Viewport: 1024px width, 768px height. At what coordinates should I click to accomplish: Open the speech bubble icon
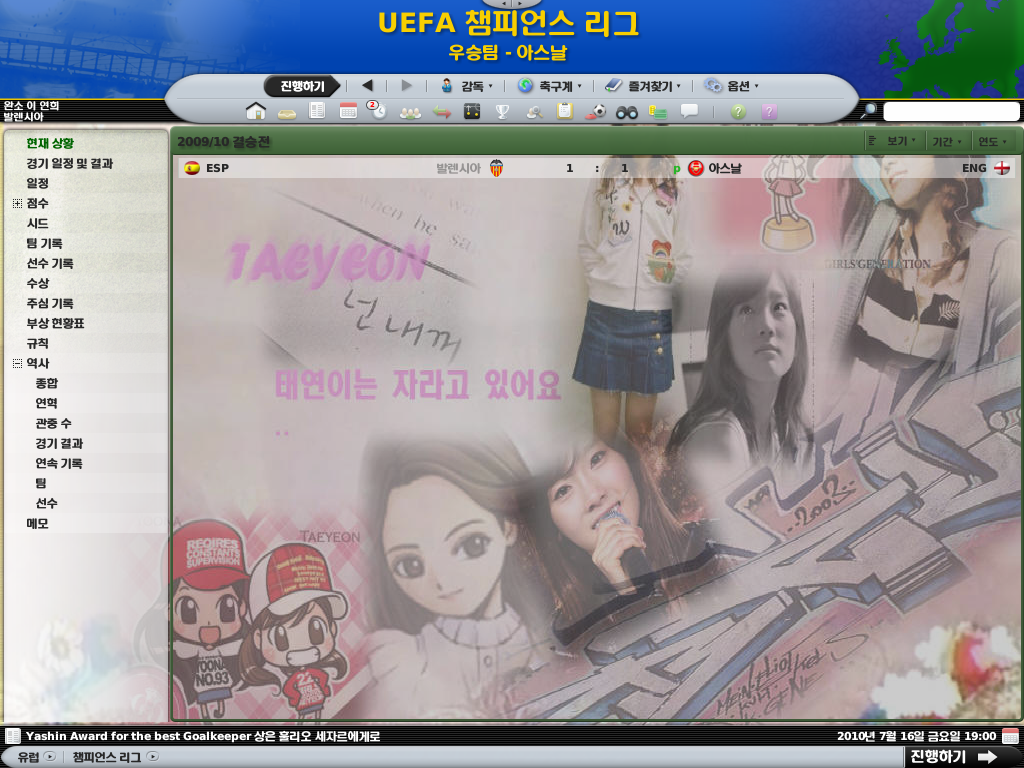(x=689, y=111)
